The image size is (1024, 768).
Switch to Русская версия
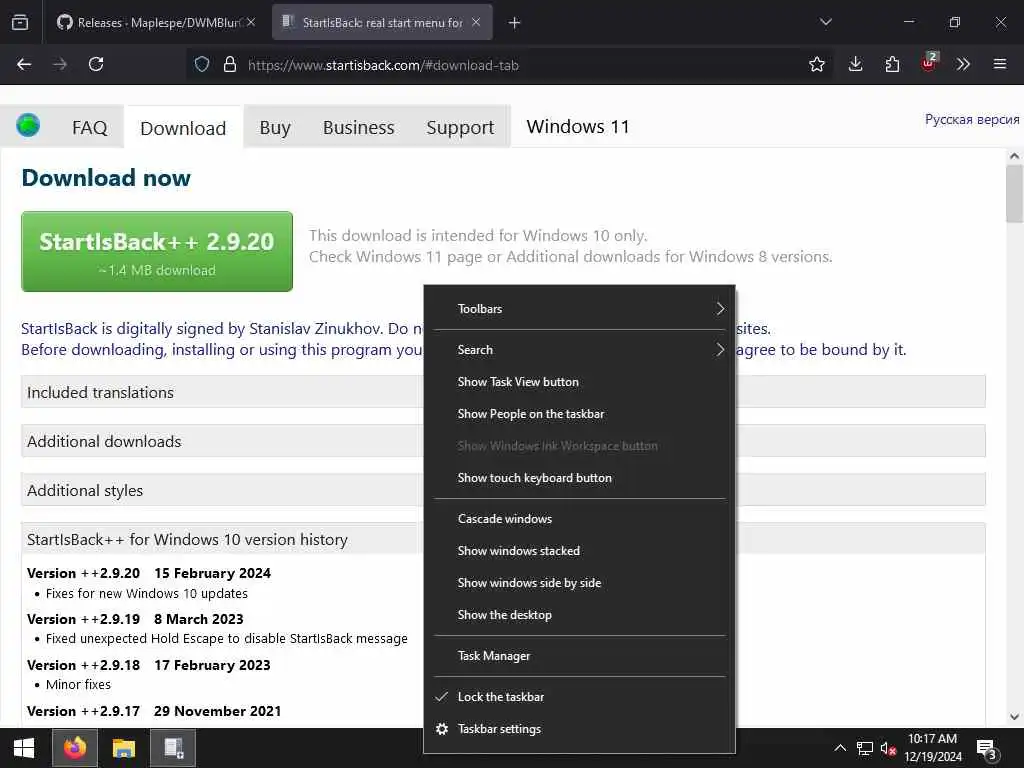click(x=972, y=119)
